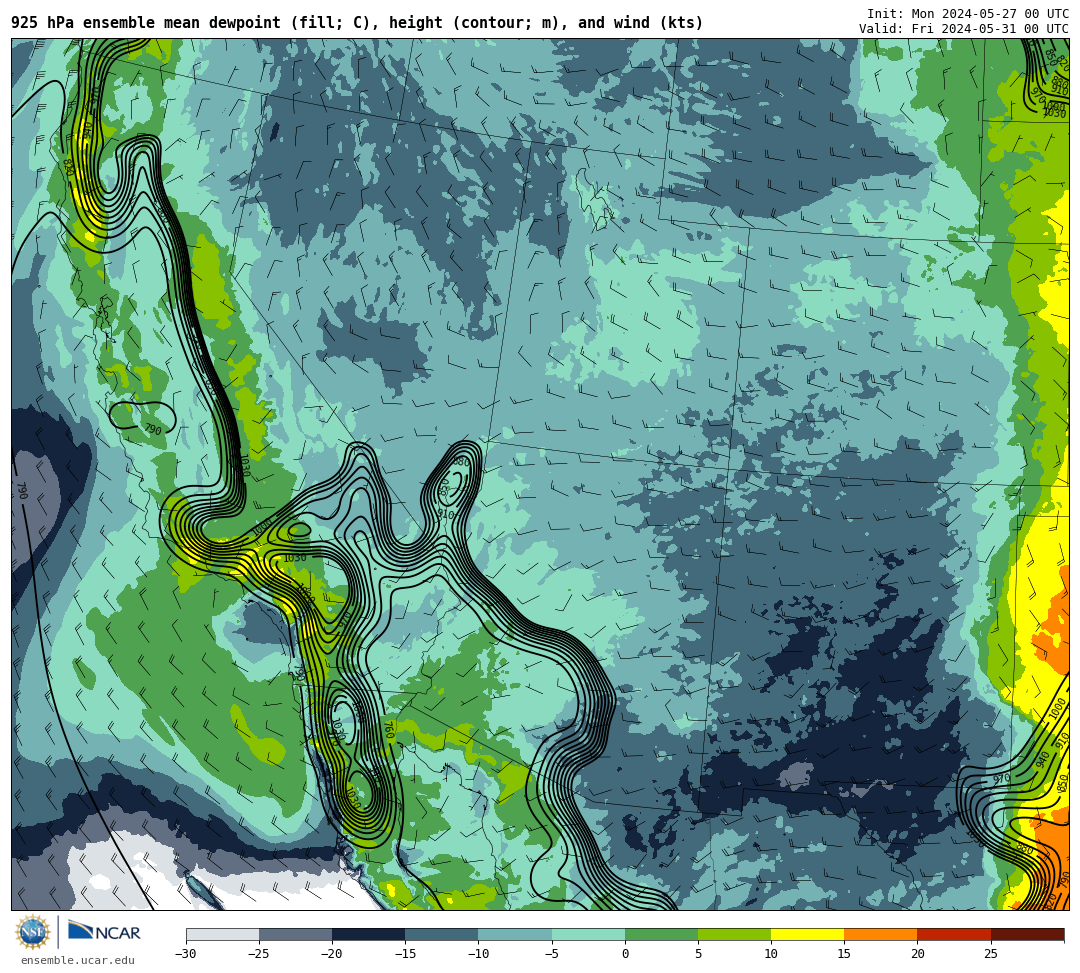Click the dark brown colorbar segment above 25
The height and width of the screenshot is (973, 1080).
tap(1027, 934)
